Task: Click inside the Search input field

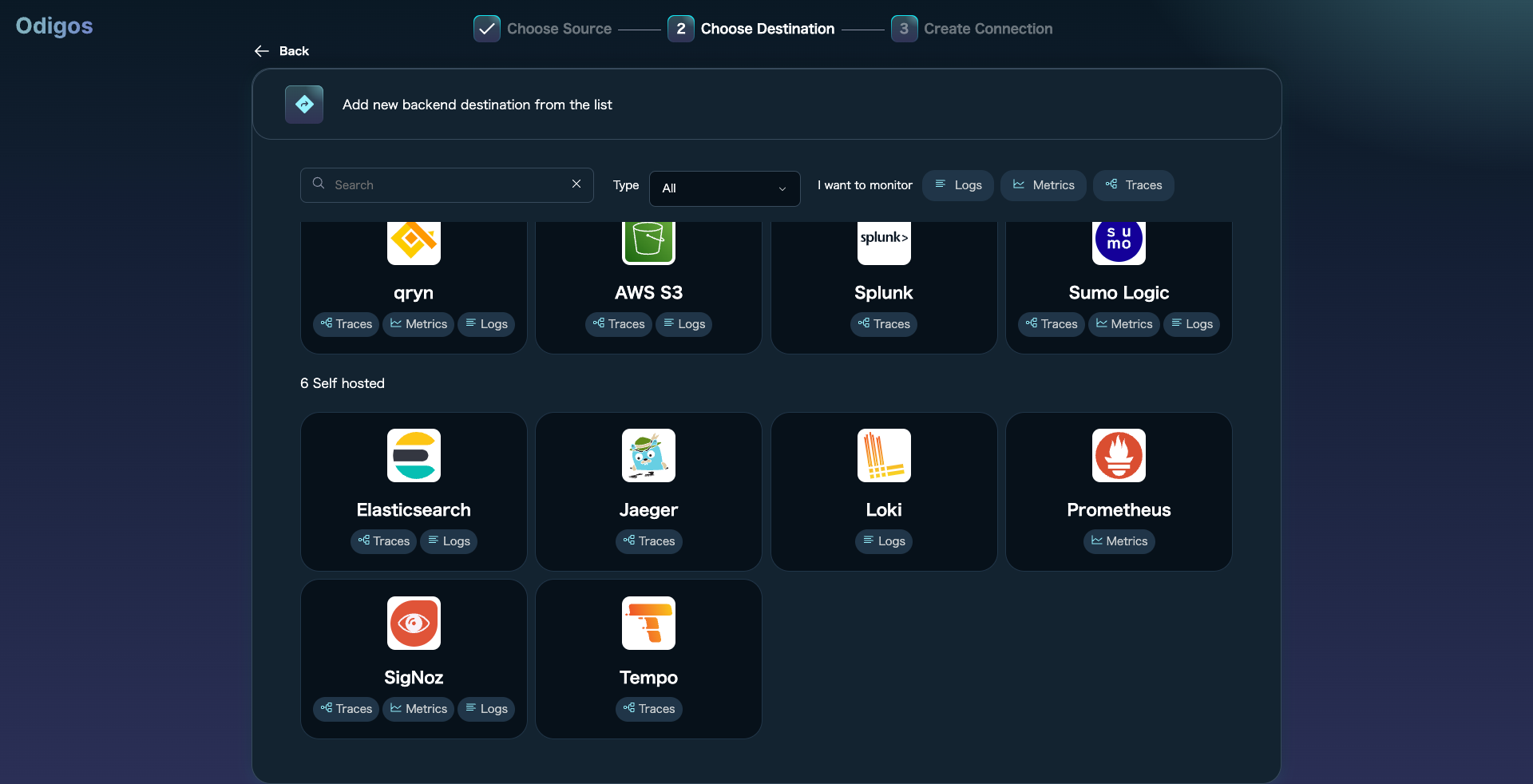Action: pyautogui.click(x=447, y=185)
